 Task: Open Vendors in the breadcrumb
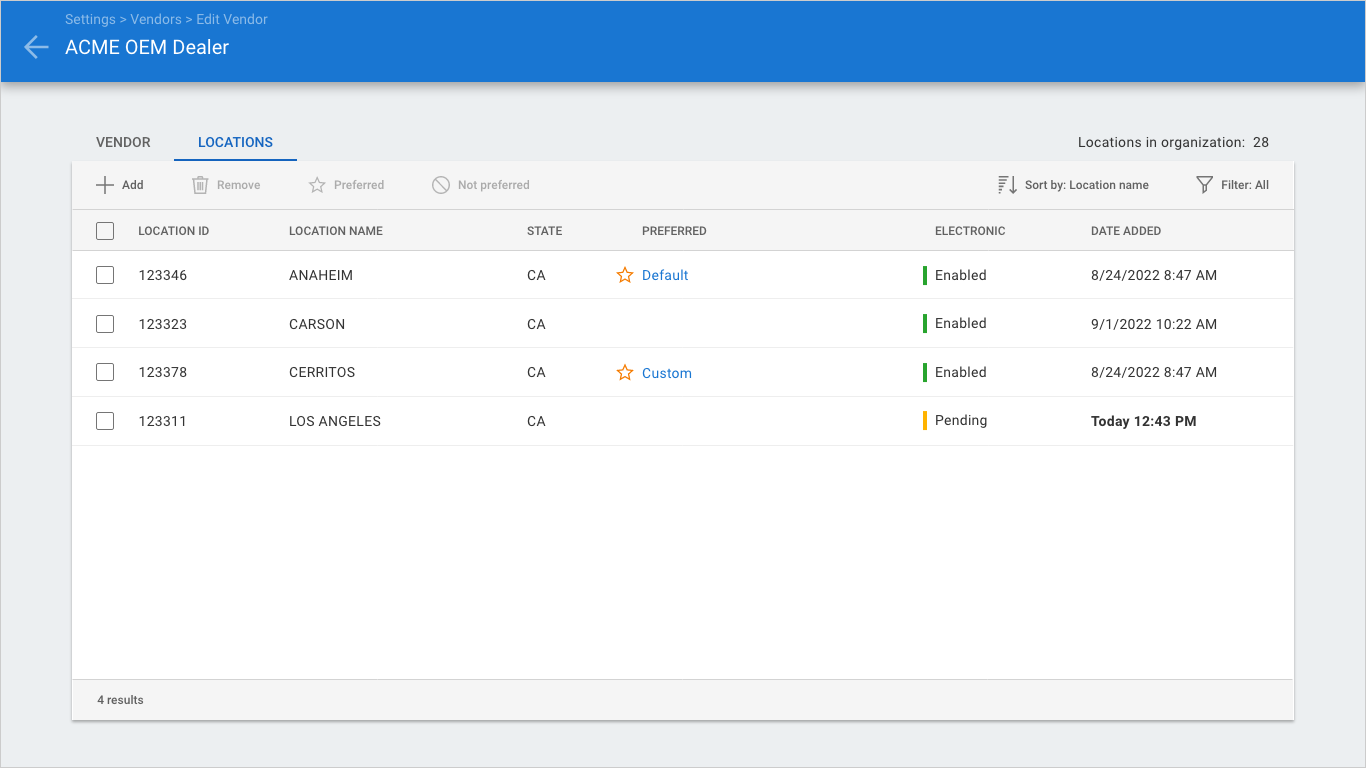[x=156, y=19]
